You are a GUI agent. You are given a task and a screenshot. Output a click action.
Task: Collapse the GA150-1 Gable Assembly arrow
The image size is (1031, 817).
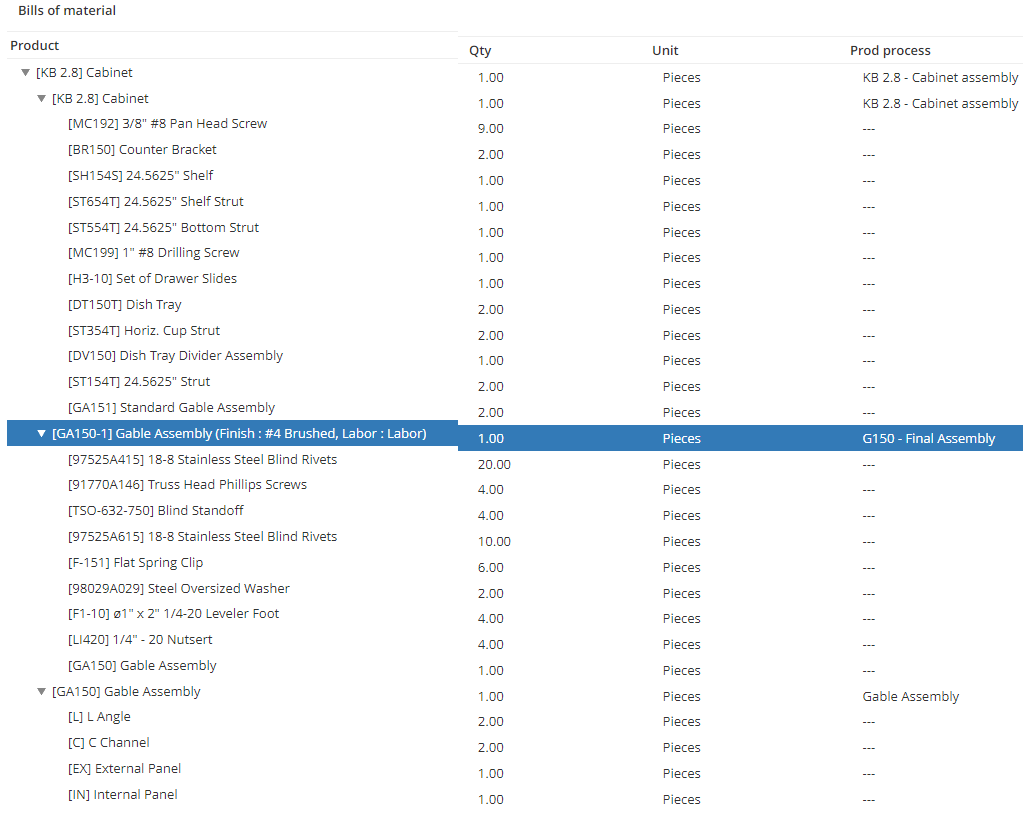(42, 434)
